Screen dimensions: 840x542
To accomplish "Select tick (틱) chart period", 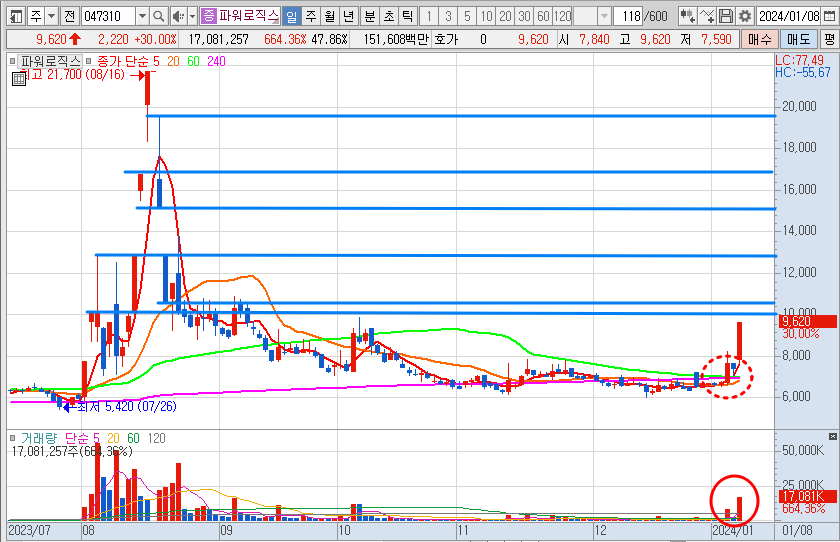I will pos(408,17).
